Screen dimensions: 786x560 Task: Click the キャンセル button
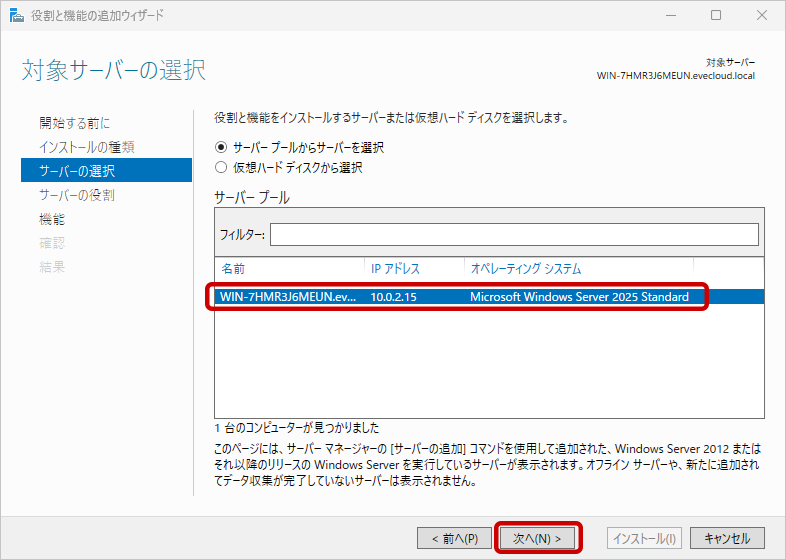pos(727,538)
